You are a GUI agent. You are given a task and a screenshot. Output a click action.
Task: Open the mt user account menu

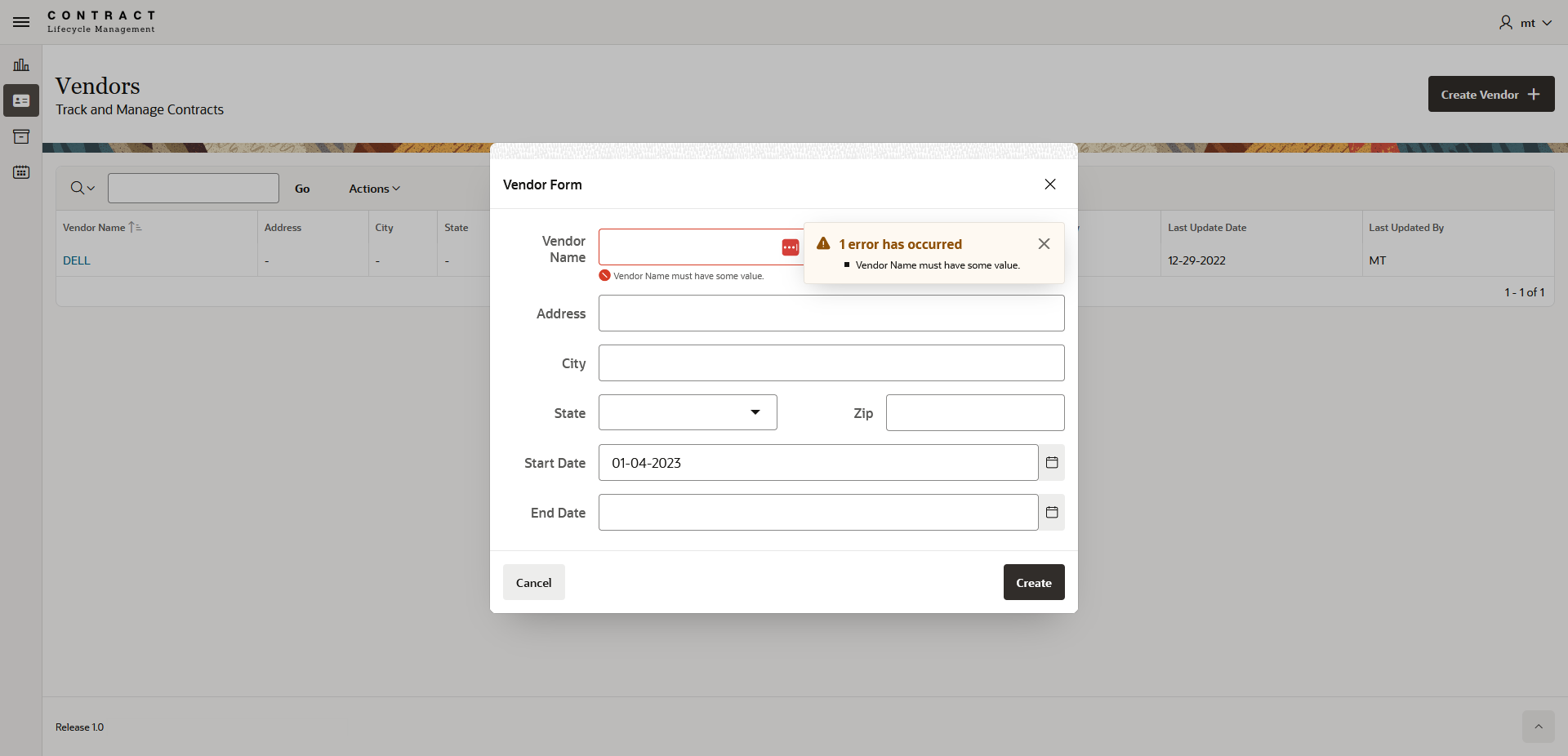click(1525, 23)
